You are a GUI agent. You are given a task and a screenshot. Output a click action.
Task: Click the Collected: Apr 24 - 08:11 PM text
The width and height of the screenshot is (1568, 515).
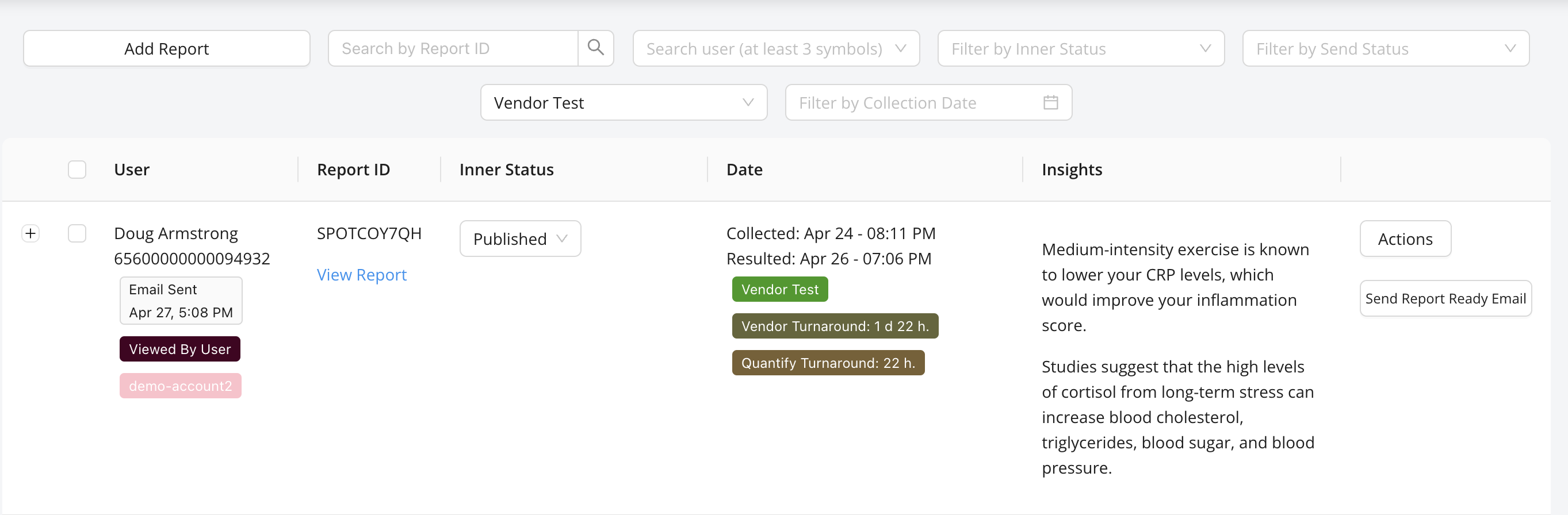click(x=831, y=233)
